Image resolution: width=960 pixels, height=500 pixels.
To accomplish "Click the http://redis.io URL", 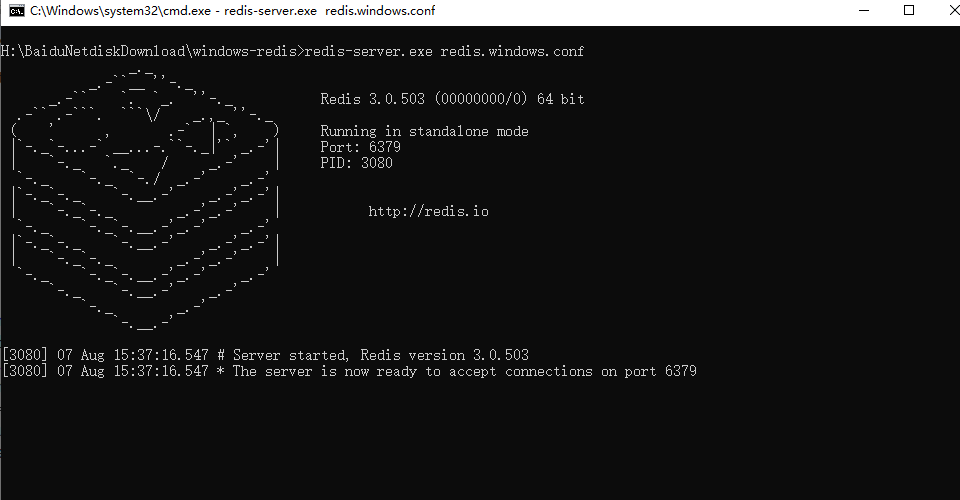I will (x=429, y=211).
